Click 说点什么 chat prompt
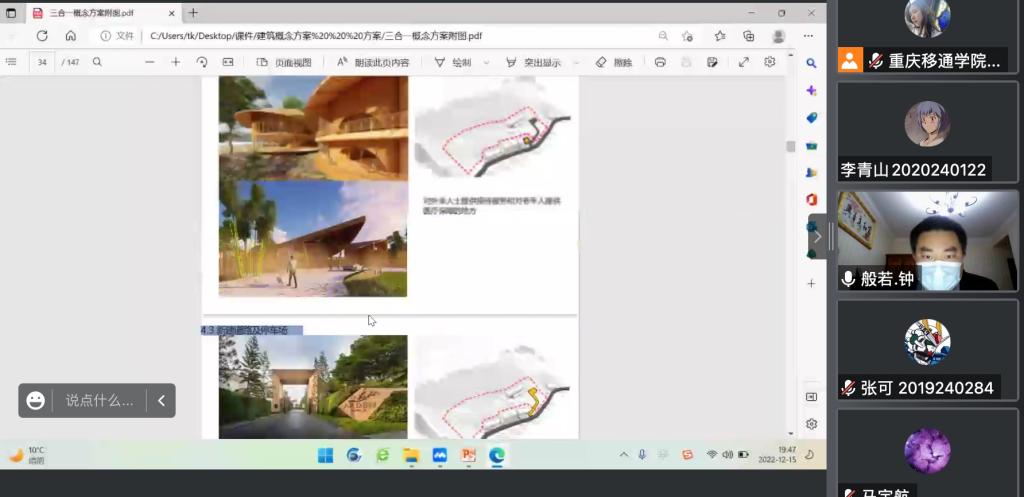1024x497 pixels. pos(99,400)
